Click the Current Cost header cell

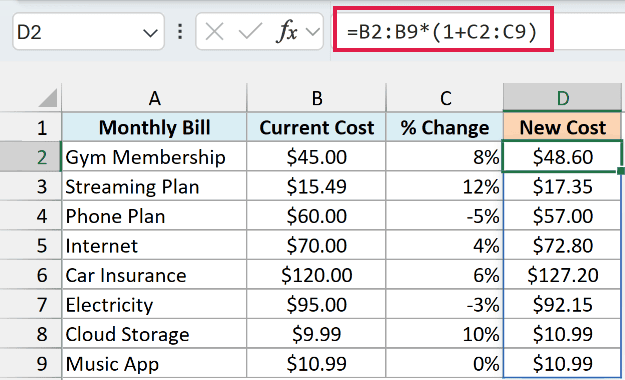coord(316,127)
